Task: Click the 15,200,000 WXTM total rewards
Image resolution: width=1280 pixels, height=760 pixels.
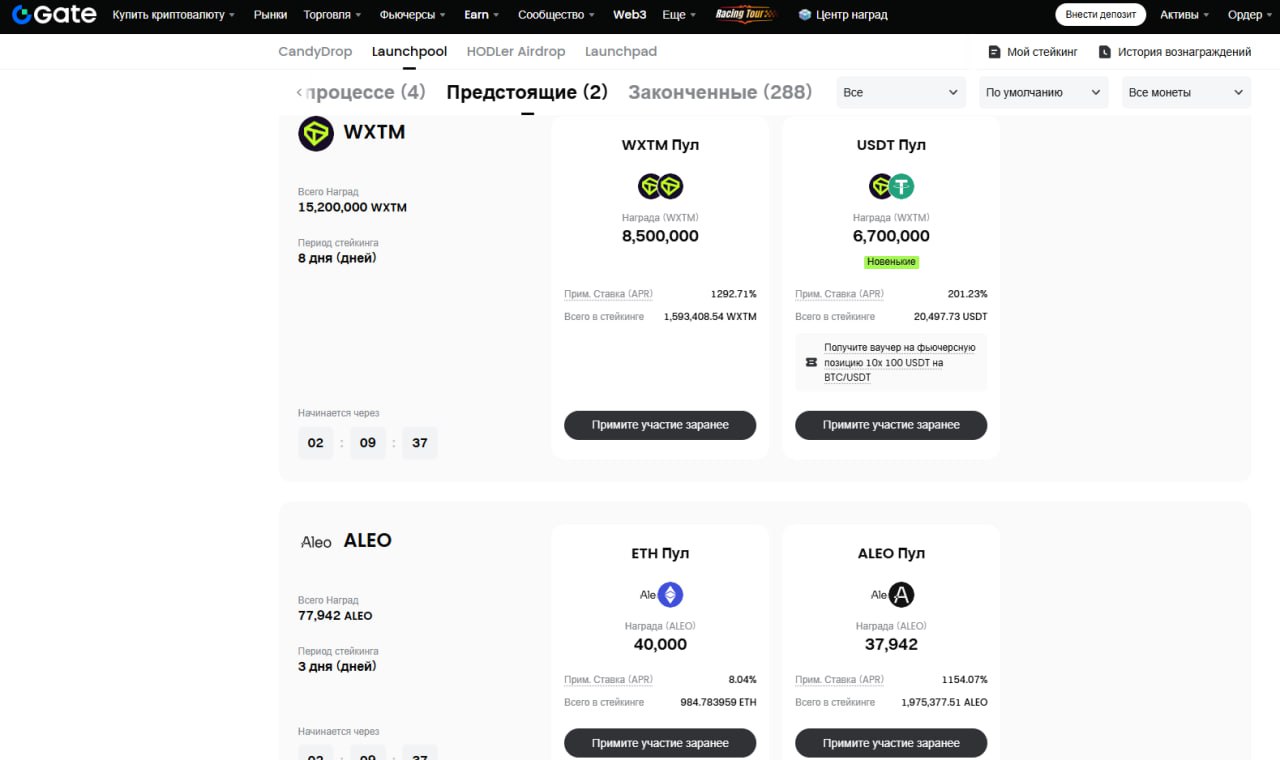Action: 352,208
